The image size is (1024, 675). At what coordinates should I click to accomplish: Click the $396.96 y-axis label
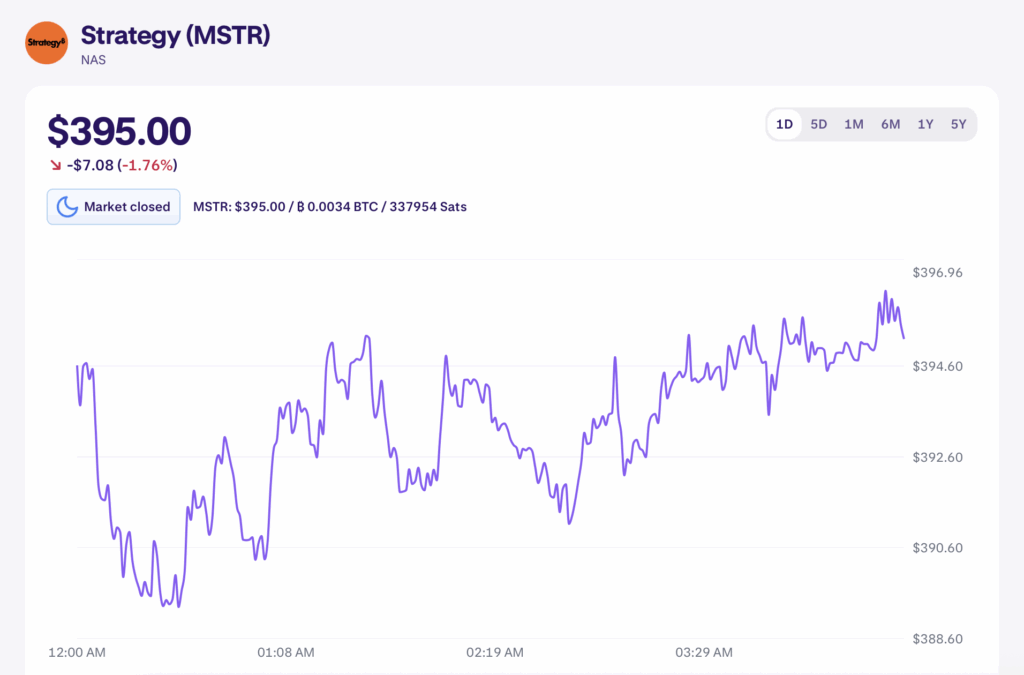[937, 272]
